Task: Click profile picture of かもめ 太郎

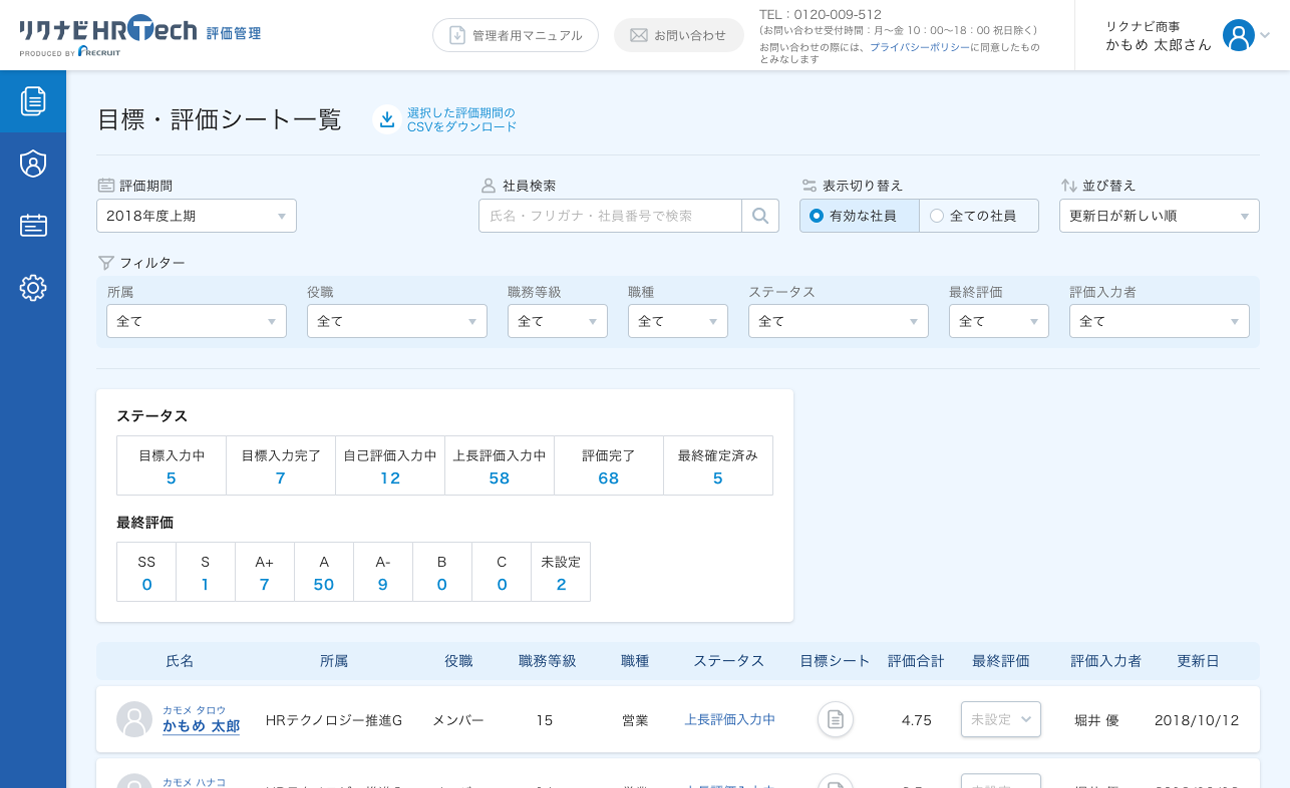Action: coord(134,719)
